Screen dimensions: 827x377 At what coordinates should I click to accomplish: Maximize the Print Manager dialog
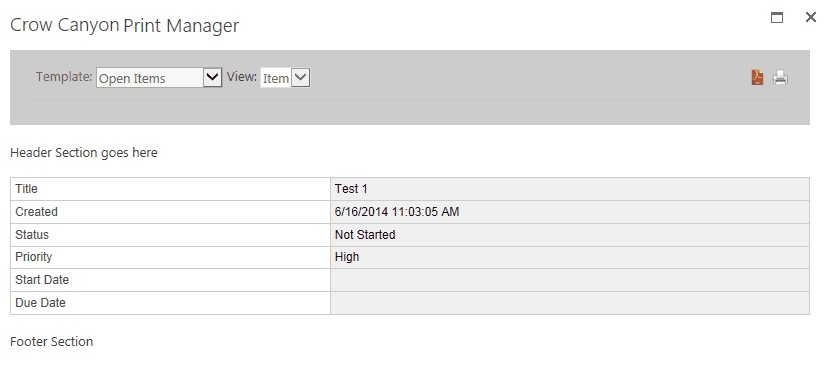776,18
